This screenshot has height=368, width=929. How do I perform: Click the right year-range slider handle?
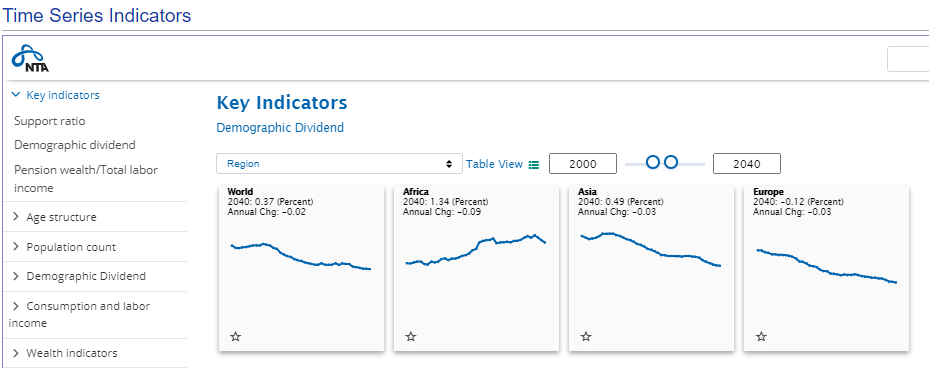671,162
